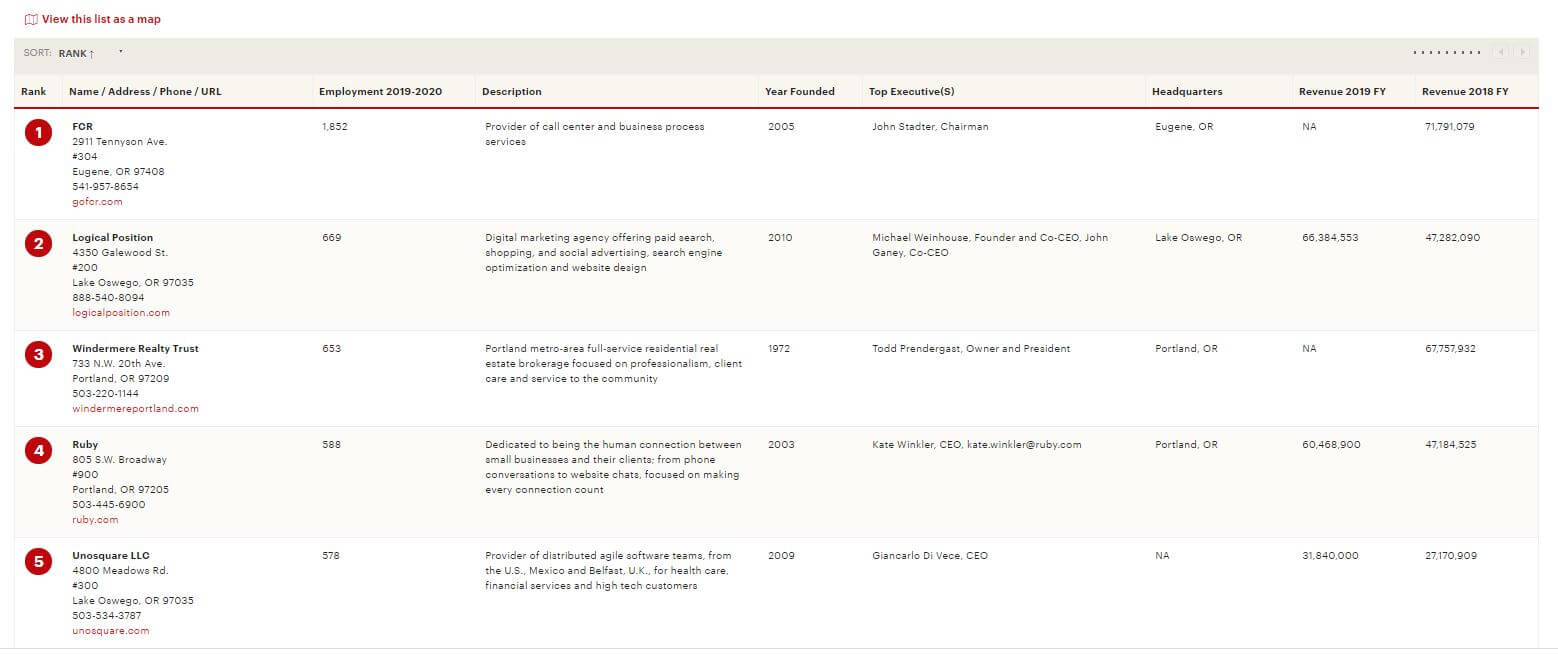This screenshot has height=655, width=1558.
Task: Click the employment figure 669
Action: point(332,238)
